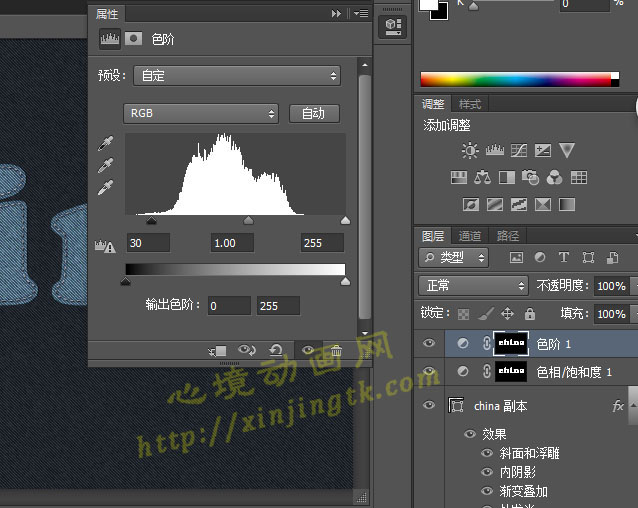Viewport: 638px width, 508px height.
Task: Open the RGB channel dropdown
Action: tap(201, 114)
